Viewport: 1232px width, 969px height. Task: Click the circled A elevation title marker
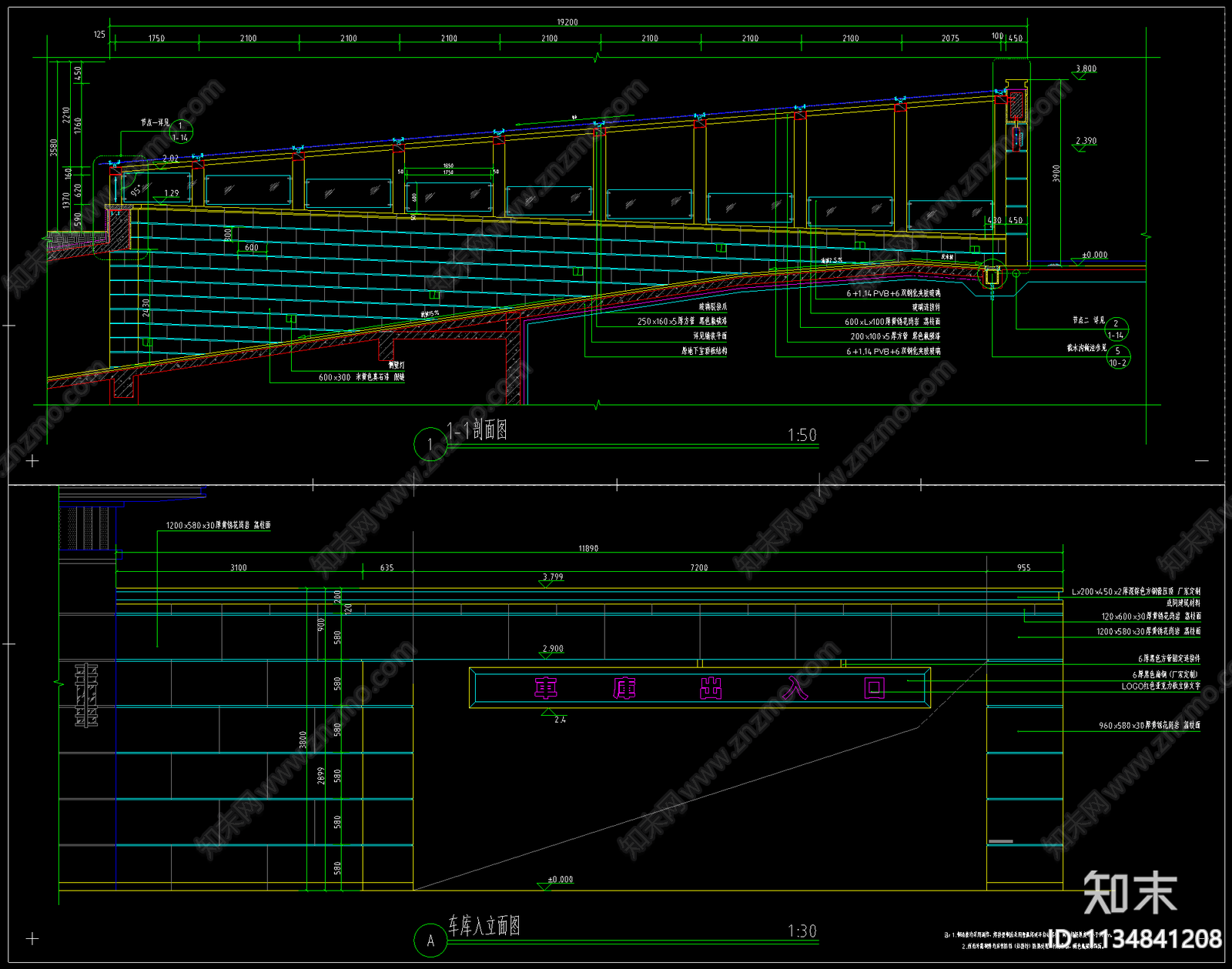click(430, 940)
